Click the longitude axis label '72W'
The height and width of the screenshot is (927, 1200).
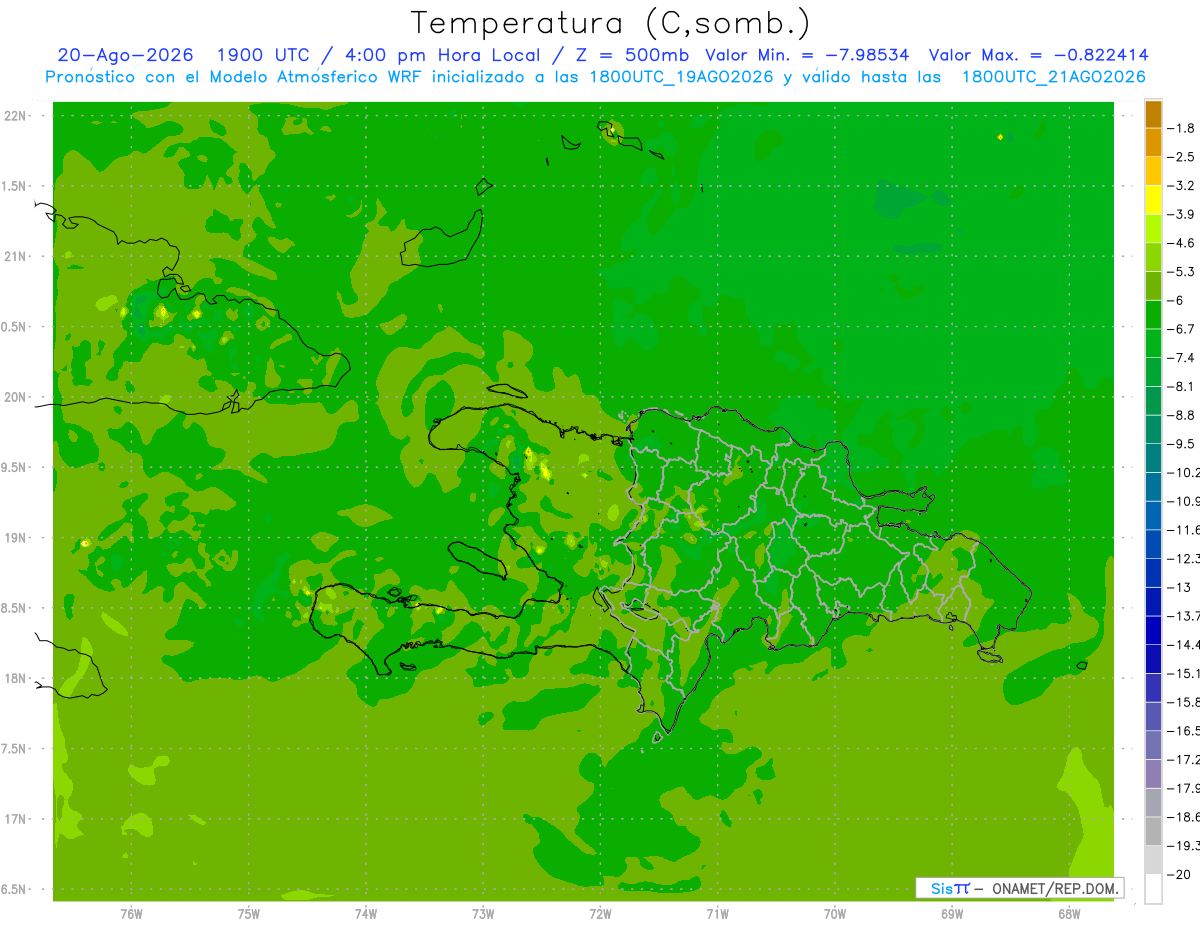[600, 914]
